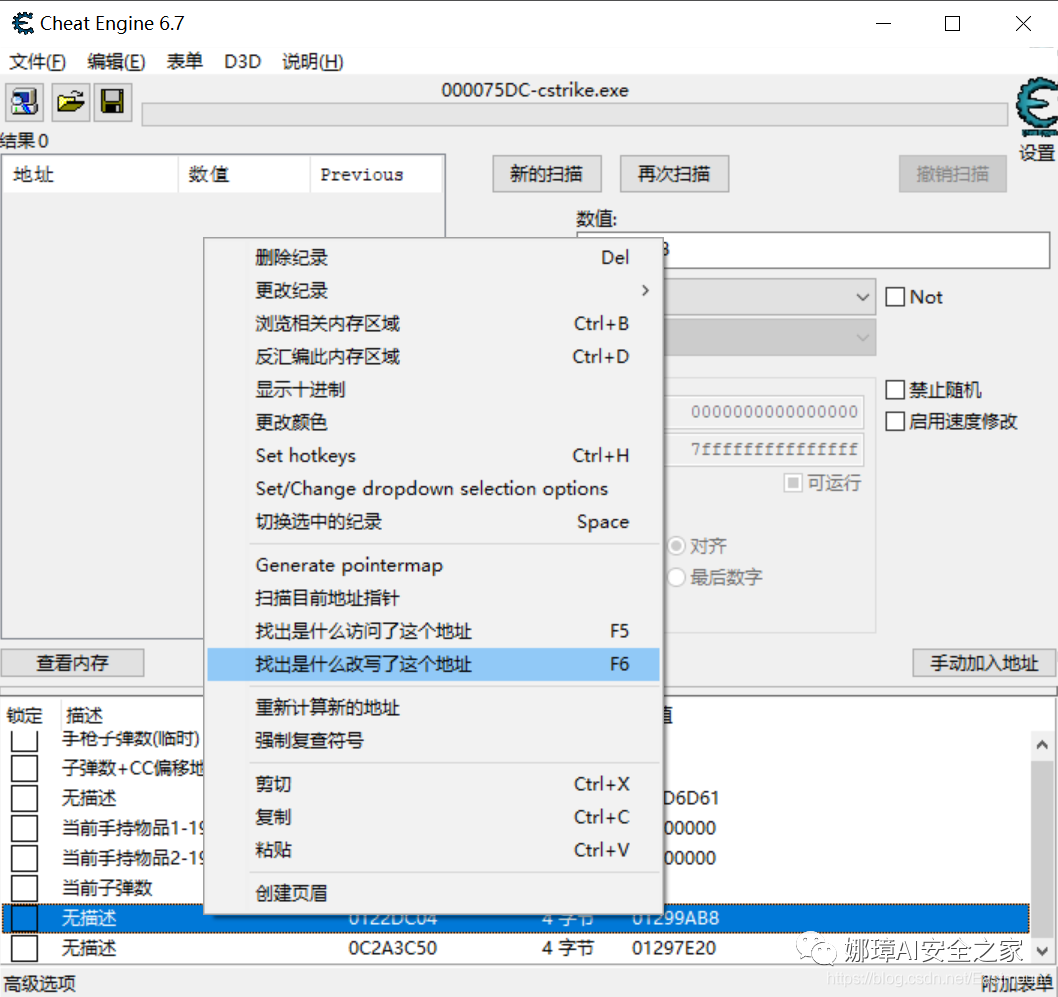Screen dimensions: 1058x997
Task: Check lock box for row 0C2A3C50
Action: pos(24,948)
